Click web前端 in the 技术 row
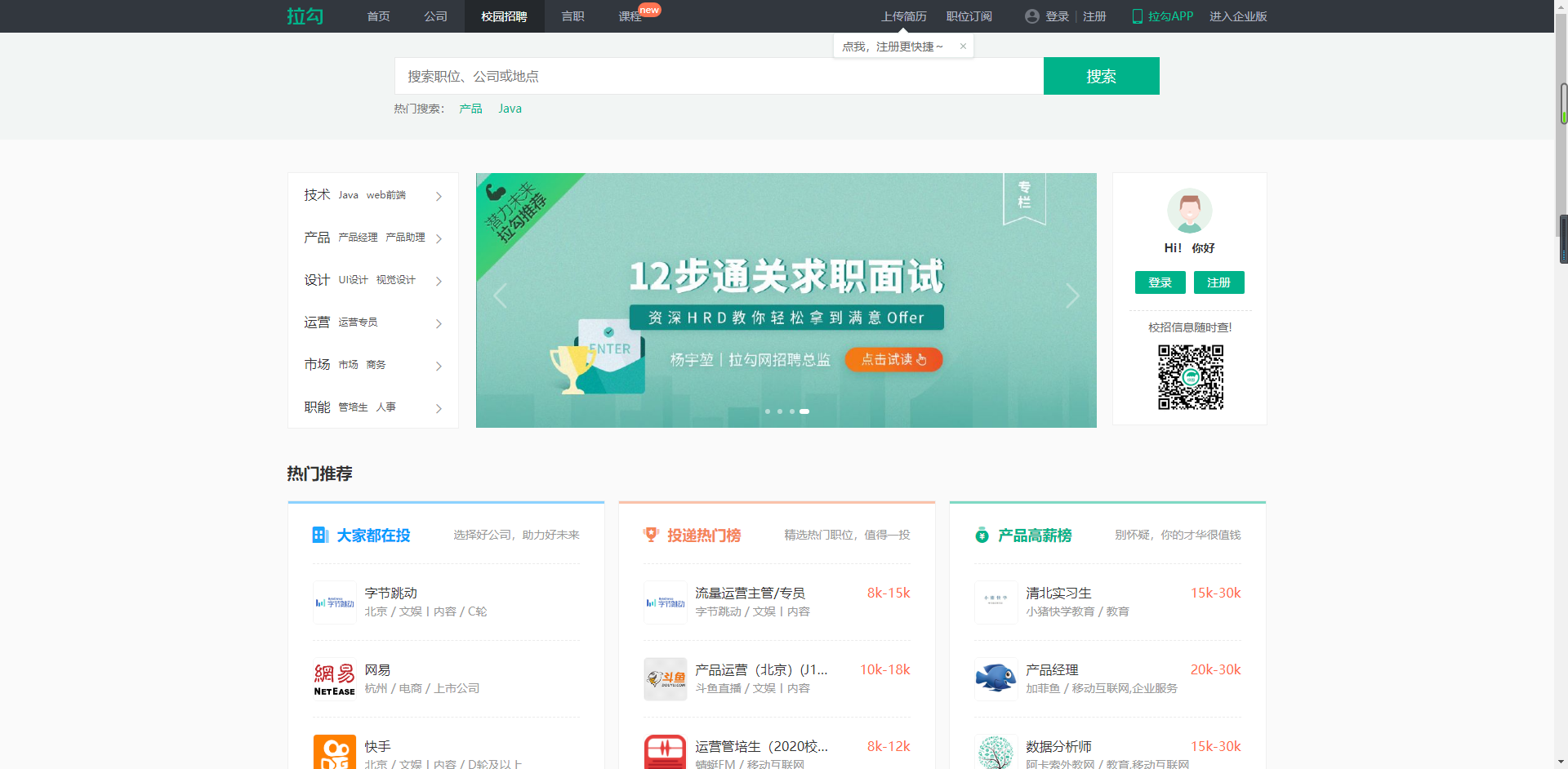 click(x=385, y=195)
